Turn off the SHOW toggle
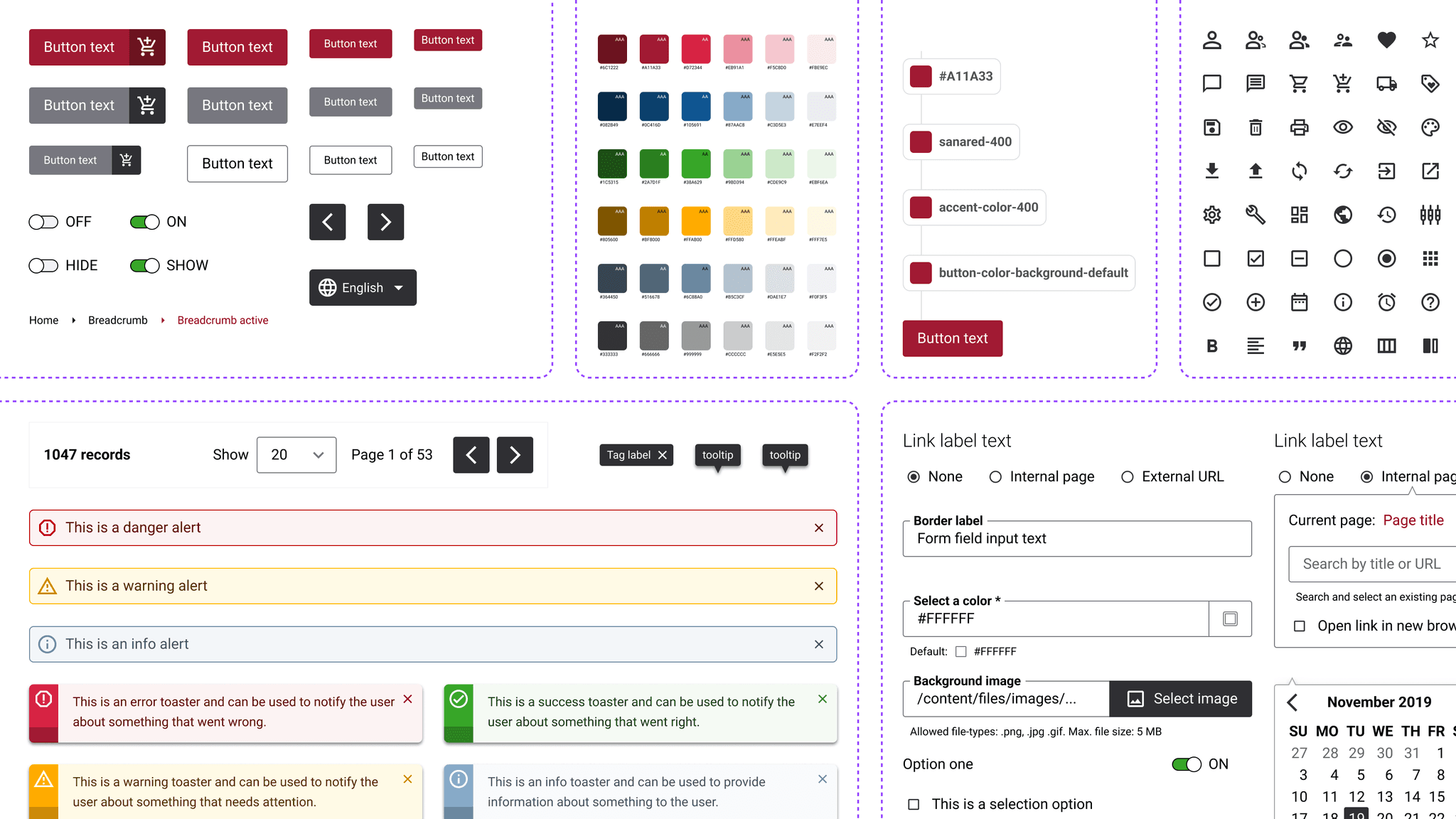 [144, 266]
